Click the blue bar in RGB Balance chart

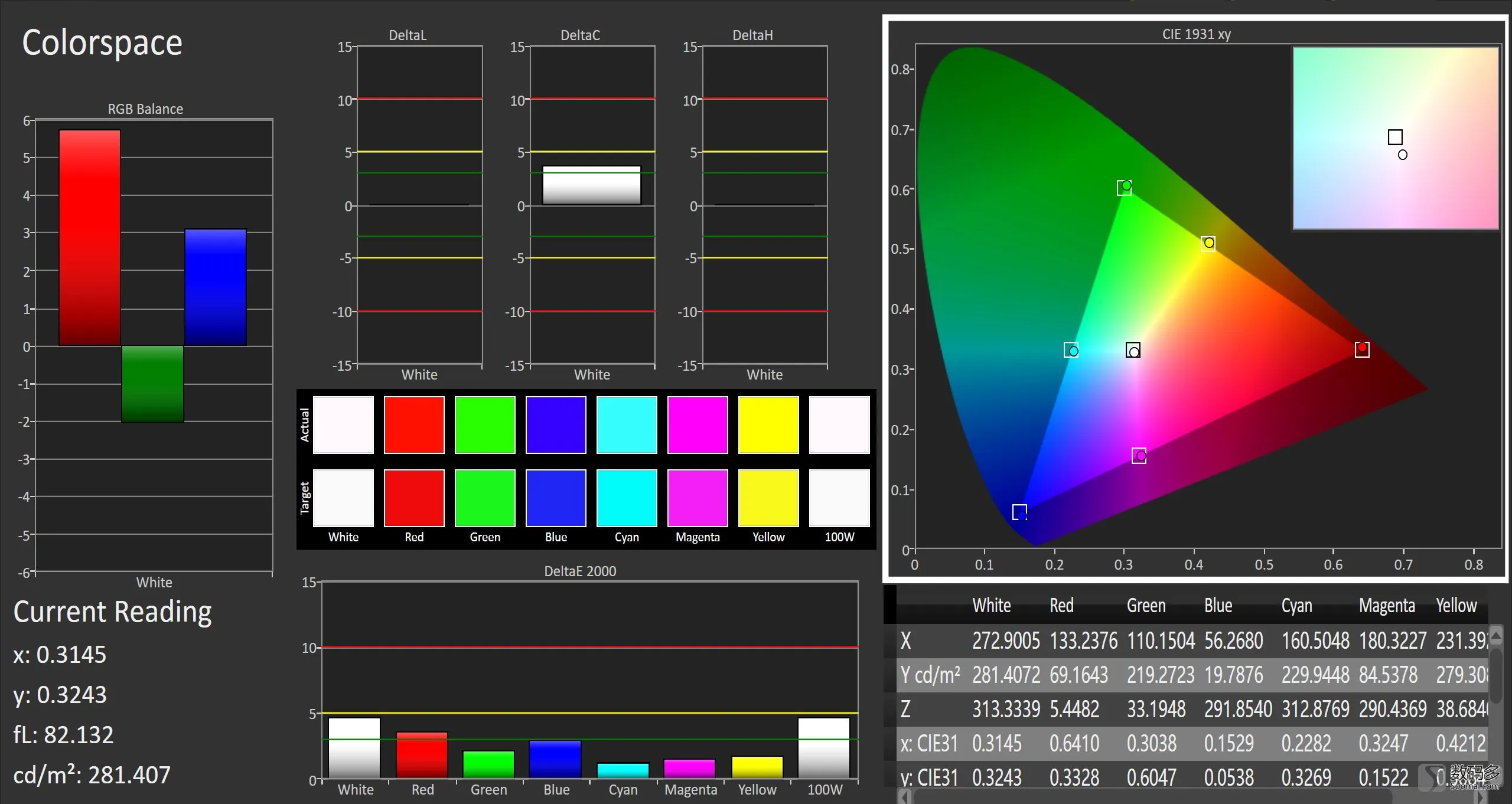click(x=216, y=287)
